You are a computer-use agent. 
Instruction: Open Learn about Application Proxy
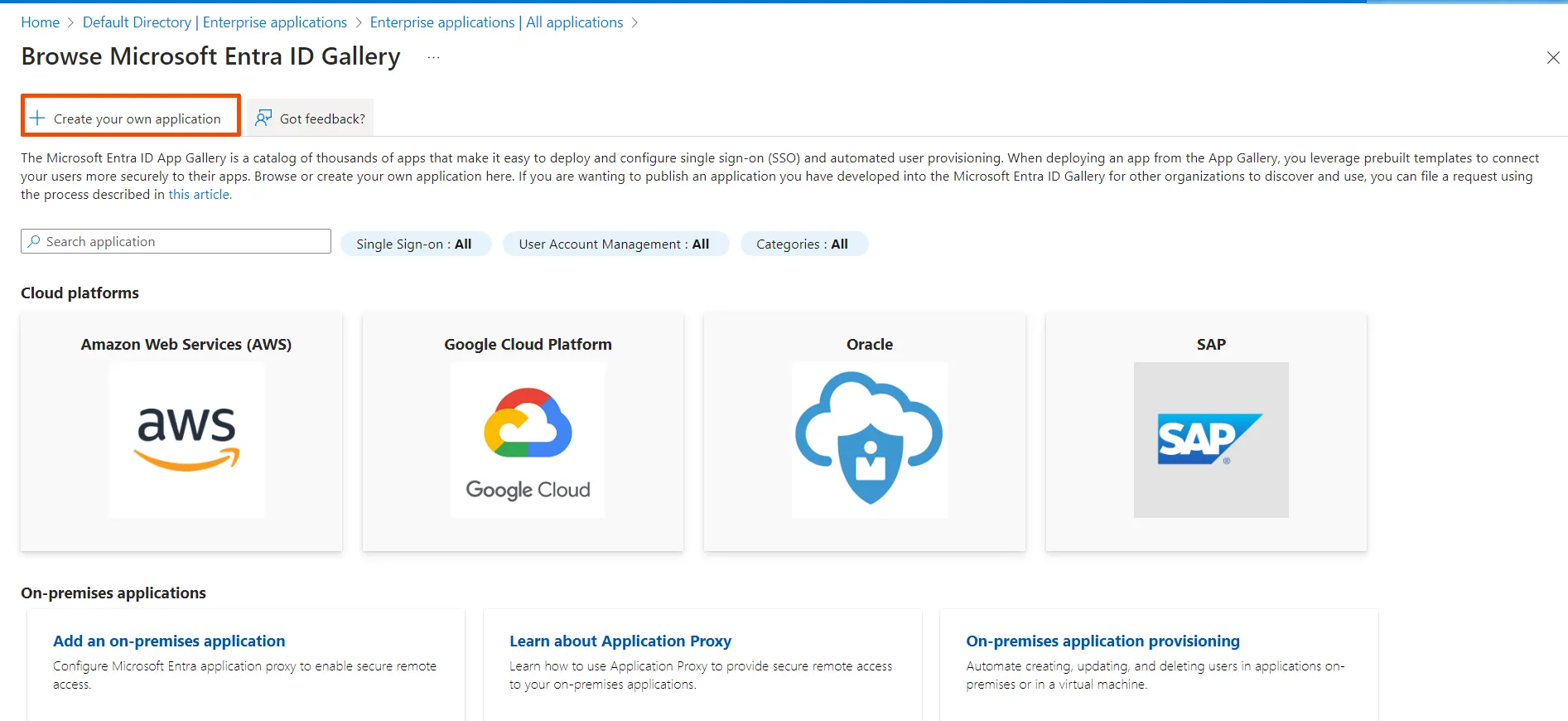pyautogui.click(x=620, y=641)
